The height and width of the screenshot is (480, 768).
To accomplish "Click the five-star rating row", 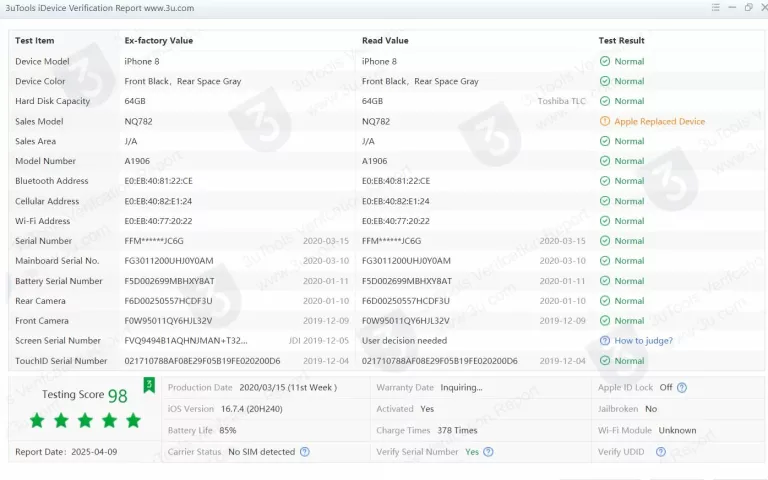I will click(85, 421).
